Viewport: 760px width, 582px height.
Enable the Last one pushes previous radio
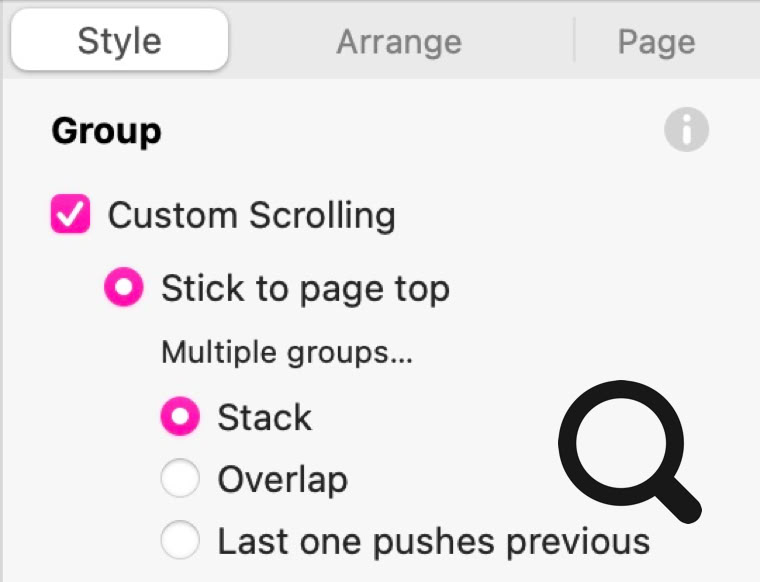pos(180,542)
